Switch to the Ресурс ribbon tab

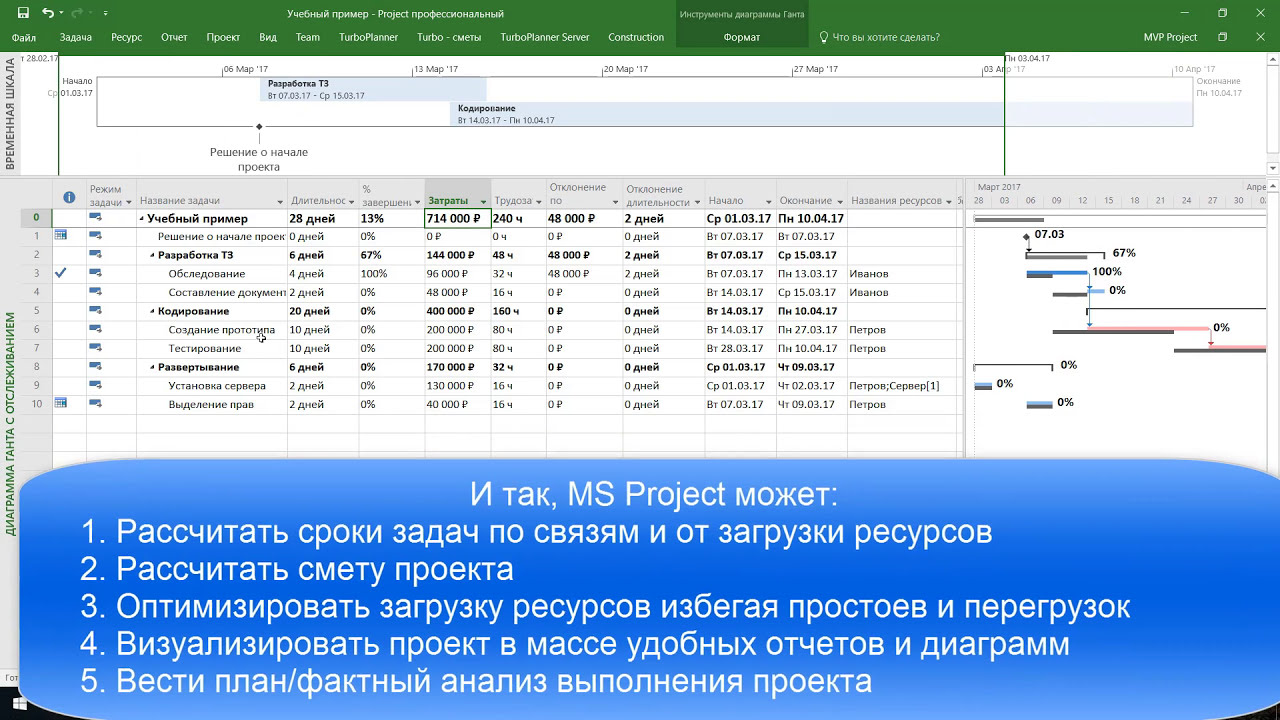tap(127, 37)
